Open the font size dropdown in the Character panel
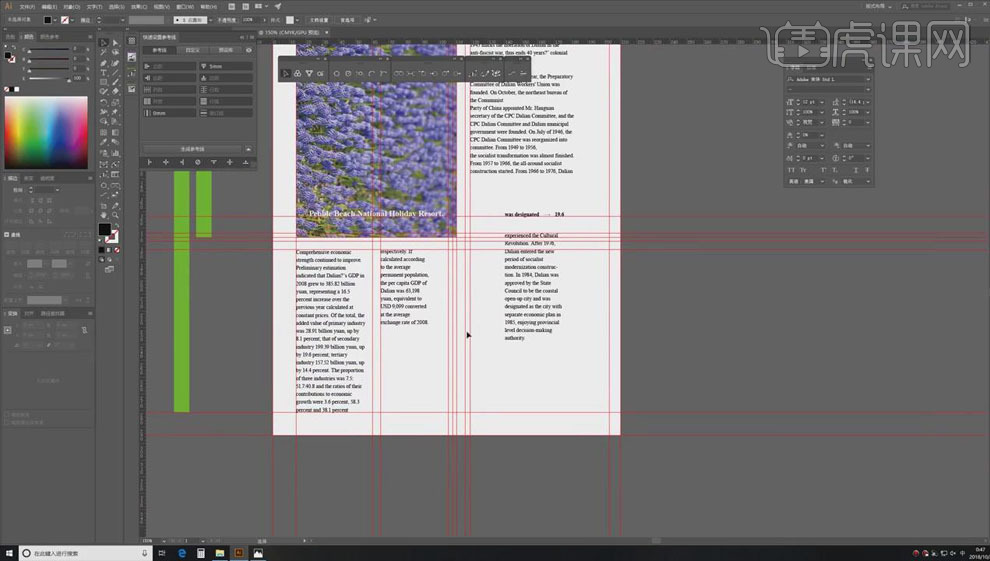Screen dimensions: 990x561 821,102
